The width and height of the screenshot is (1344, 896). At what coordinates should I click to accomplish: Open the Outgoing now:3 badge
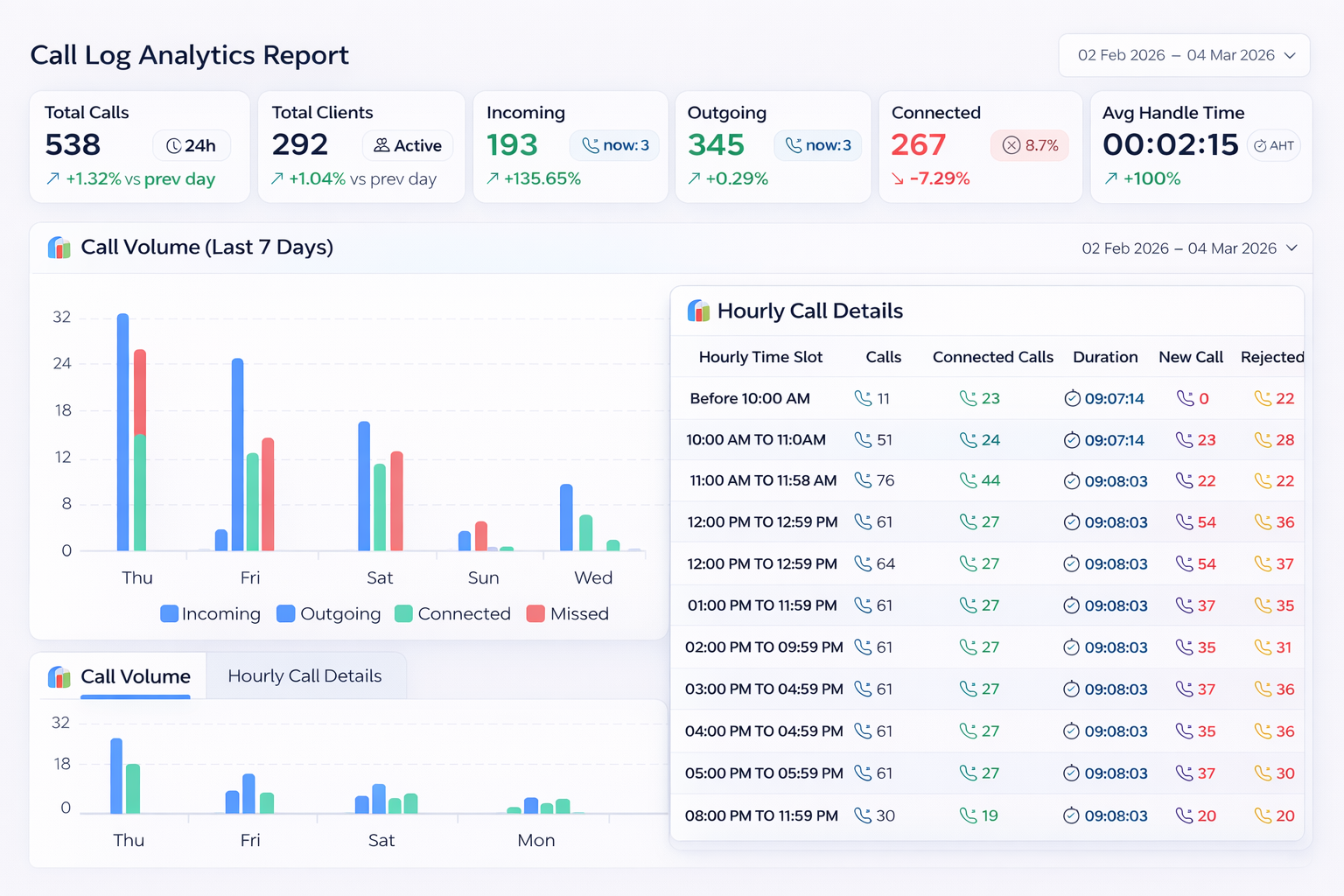[817, 145]
